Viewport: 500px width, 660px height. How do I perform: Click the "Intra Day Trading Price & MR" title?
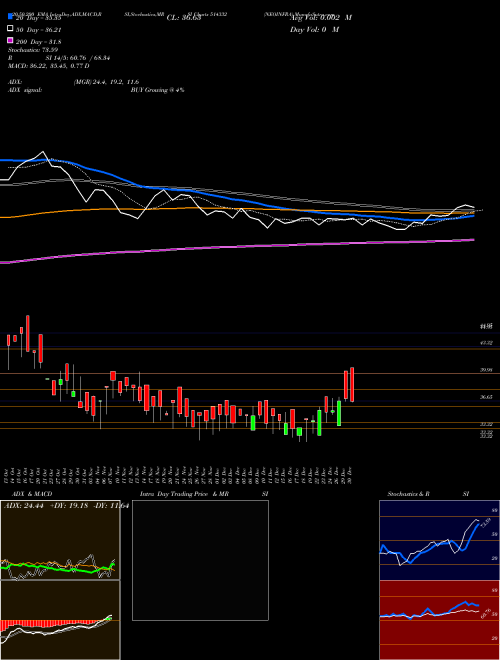click(184, 494)
